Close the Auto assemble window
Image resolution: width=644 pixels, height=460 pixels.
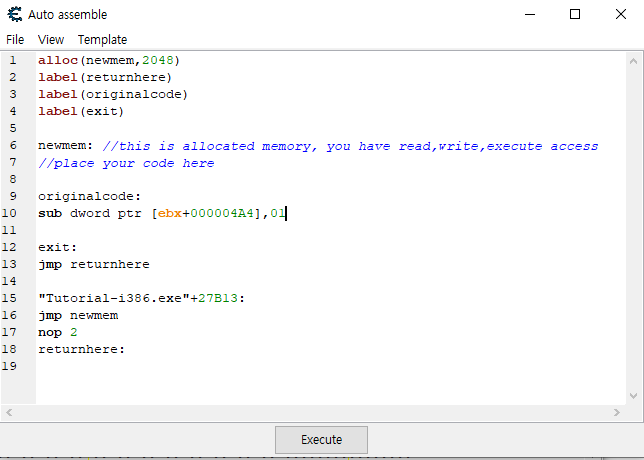click(621, 14)
